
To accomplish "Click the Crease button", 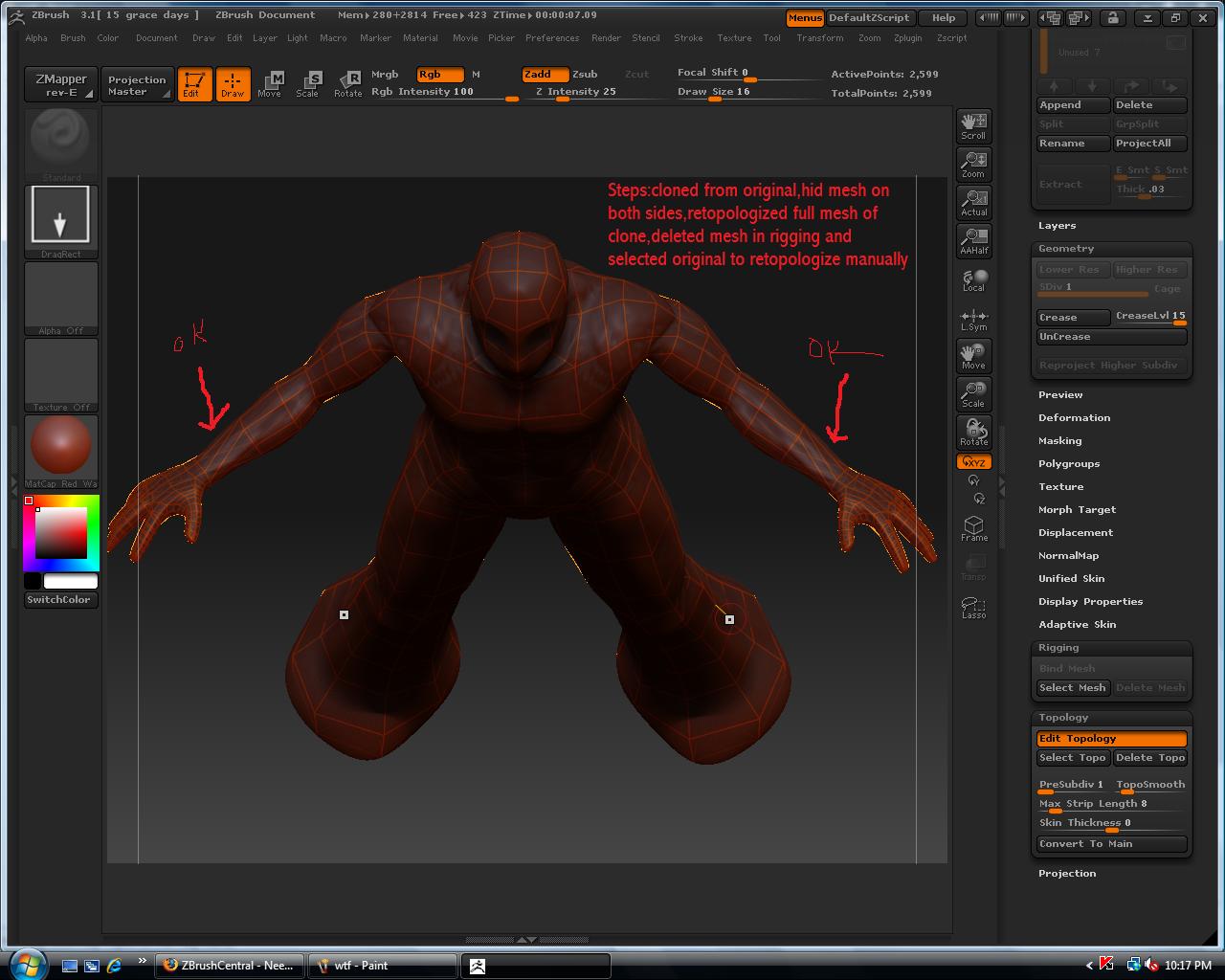I will pos(1073,318).
